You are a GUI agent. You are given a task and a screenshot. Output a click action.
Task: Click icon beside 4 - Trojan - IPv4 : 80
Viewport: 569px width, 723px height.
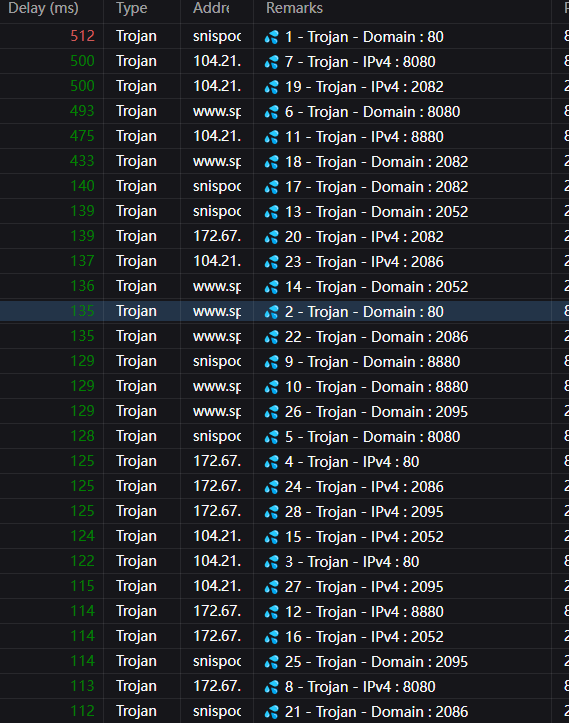point(272,462)
